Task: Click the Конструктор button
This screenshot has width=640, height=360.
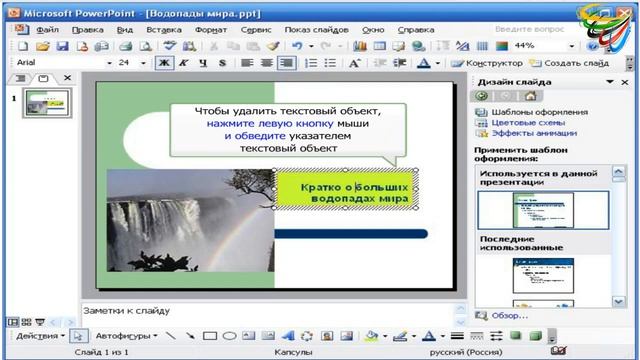Action: click(487, 63)
